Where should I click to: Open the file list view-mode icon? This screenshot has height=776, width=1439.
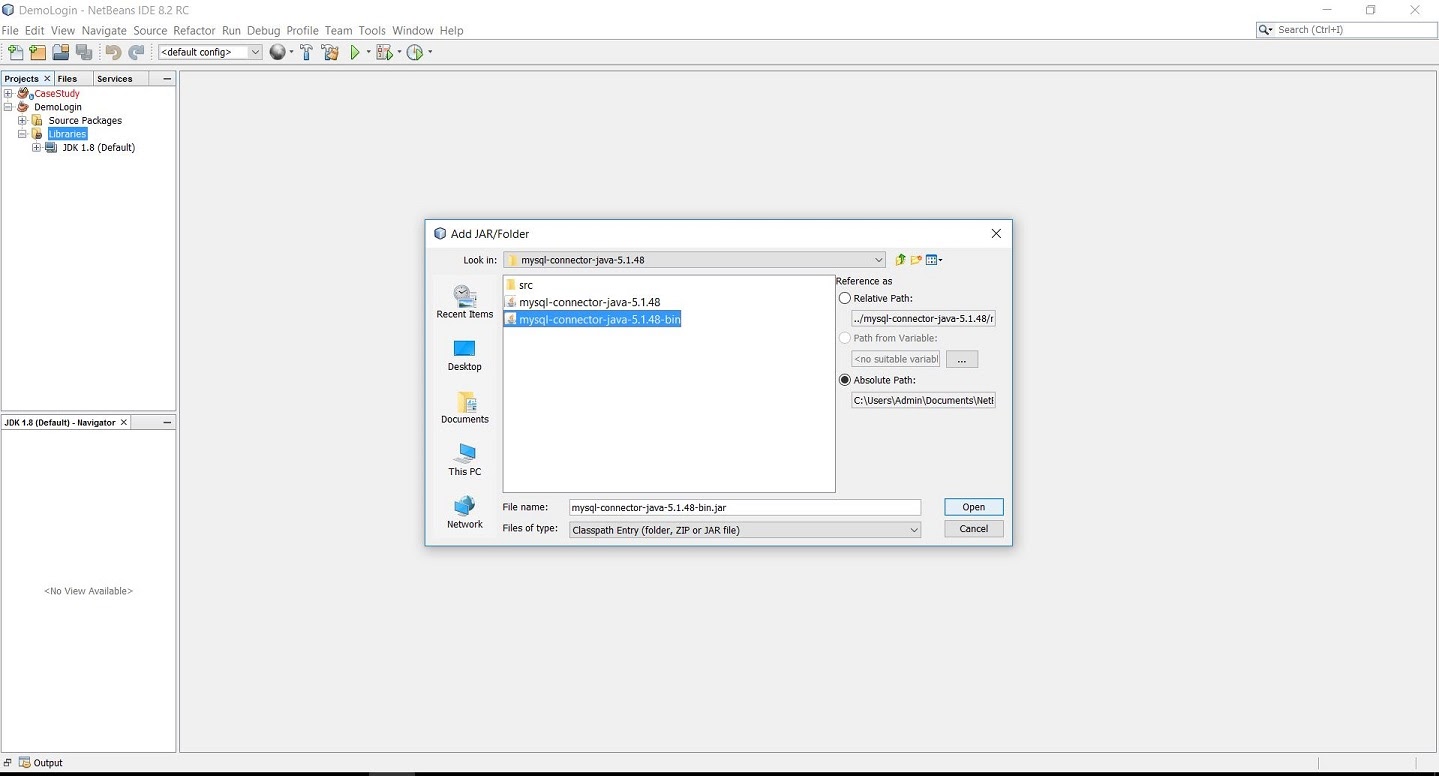(934, 260)
